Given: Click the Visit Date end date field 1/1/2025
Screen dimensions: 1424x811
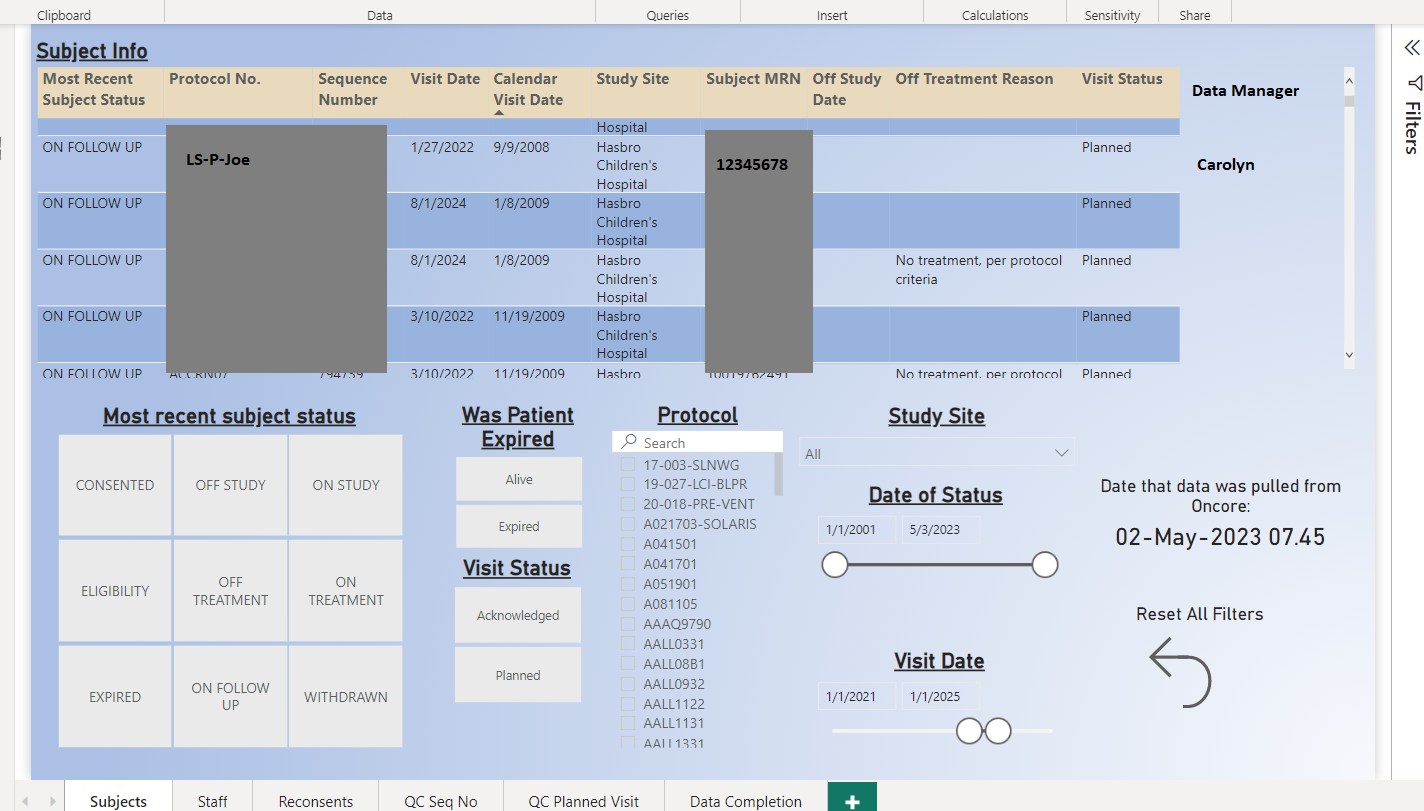Looking at the screenshot, I should [940, 696].
